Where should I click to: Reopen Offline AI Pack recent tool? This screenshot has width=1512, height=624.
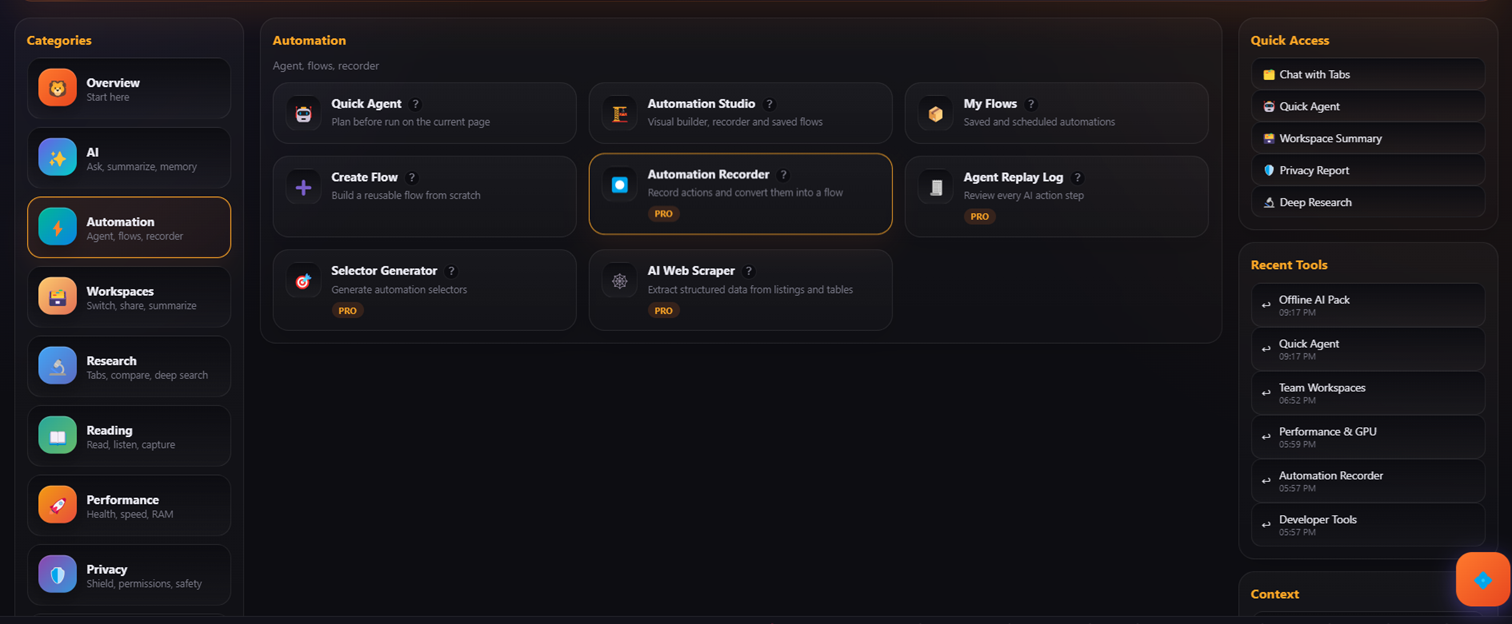point(1368,305)
